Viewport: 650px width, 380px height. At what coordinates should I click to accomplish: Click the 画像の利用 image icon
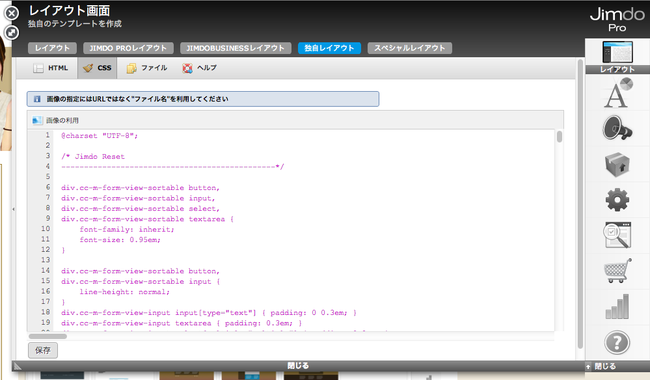point(37,121)
